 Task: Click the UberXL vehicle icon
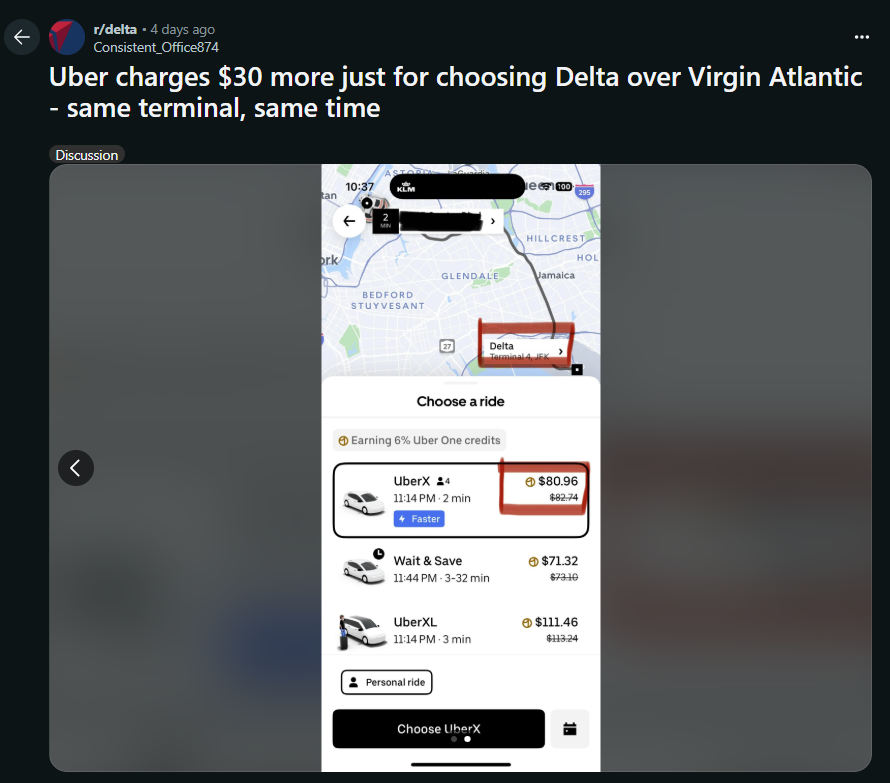(362, 631)
